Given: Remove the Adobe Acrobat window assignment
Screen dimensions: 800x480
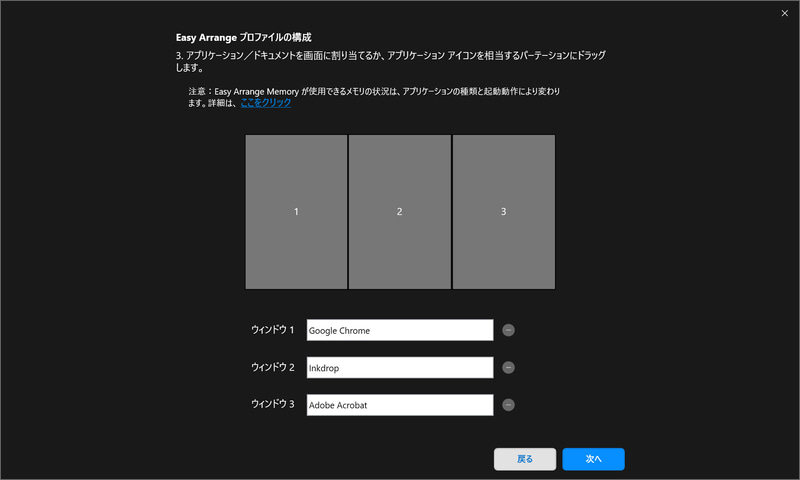Looking at the screenshot, I should [508, 405].
